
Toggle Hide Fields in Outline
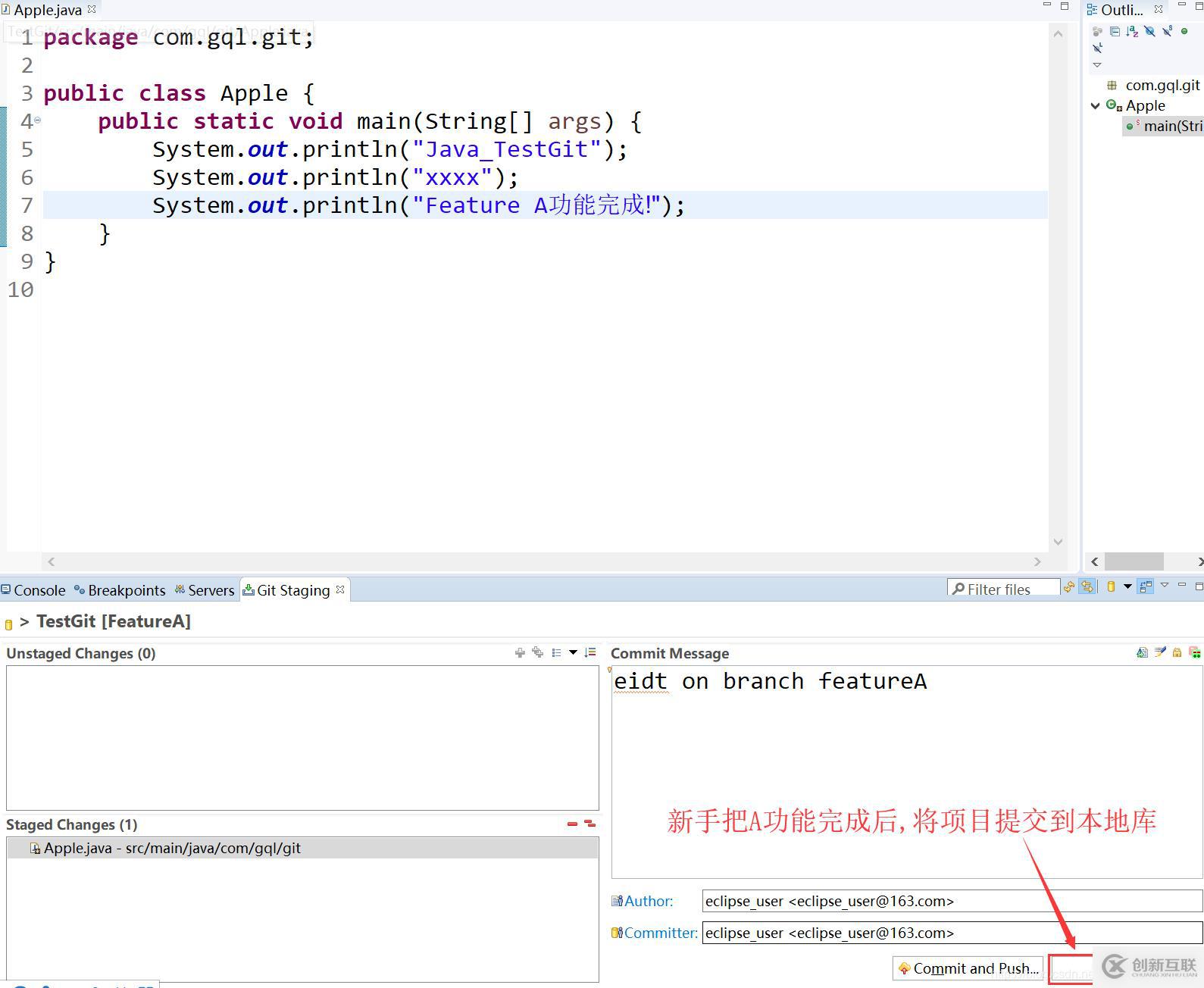[1149, 31]
